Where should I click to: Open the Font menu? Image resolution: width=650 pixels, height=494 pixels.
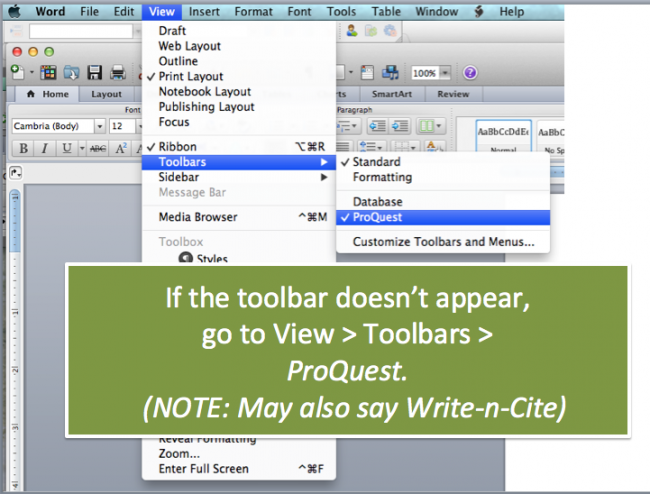click(299, 12)
